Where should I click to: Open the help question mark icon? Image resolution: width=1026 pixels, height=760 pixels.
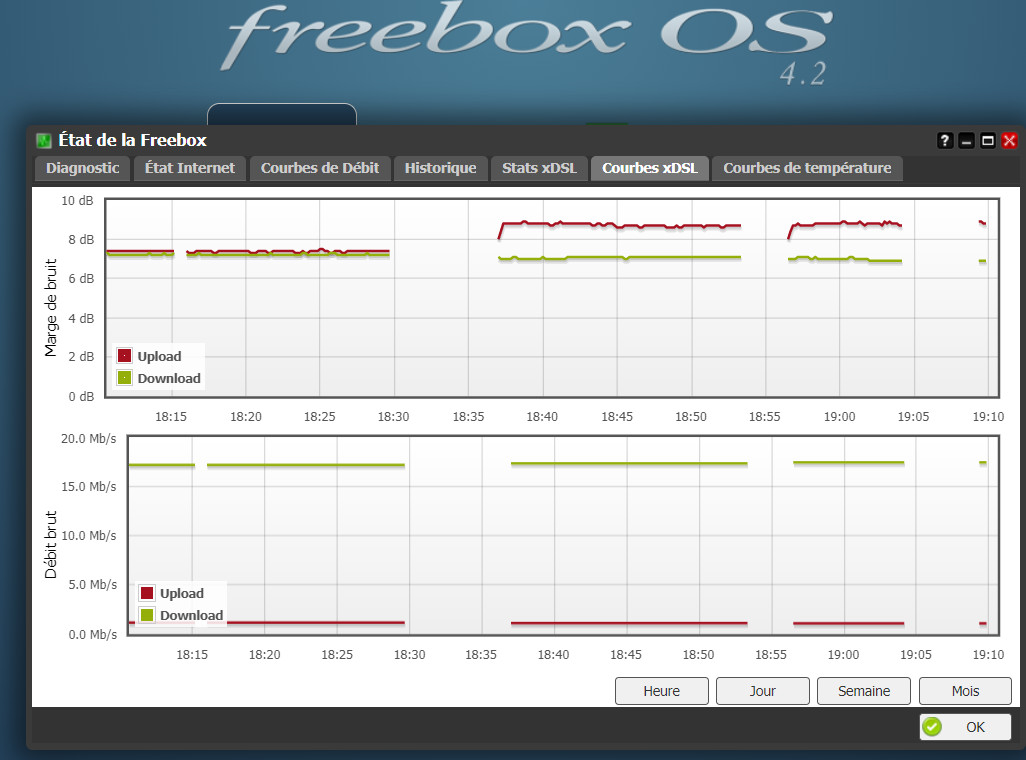coord(944,141)
